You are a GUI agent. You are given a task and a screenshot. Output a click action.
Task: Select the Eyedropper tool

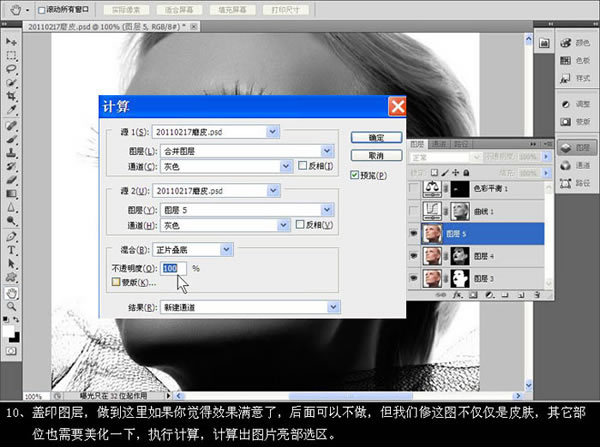coord(11,110)
